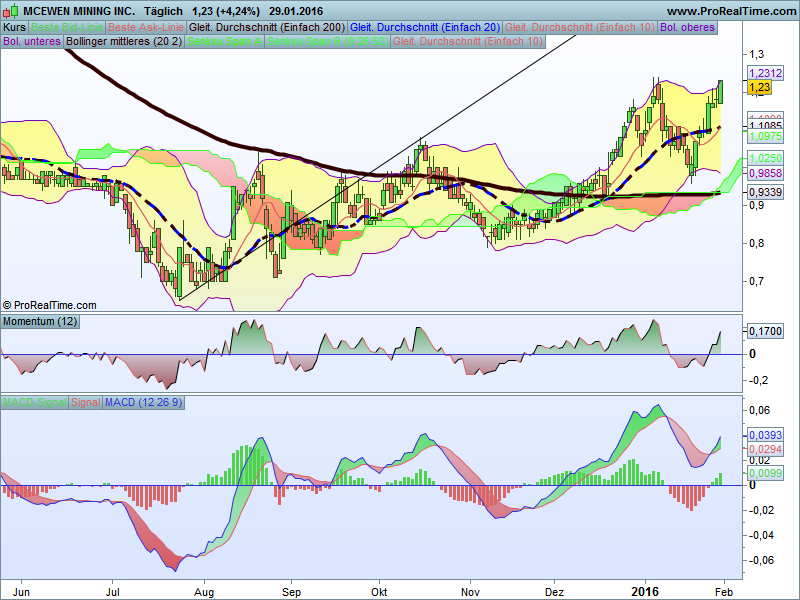Click the Bol. oberes indicator label
The image size is (800, 600).
tap(687, 27)
